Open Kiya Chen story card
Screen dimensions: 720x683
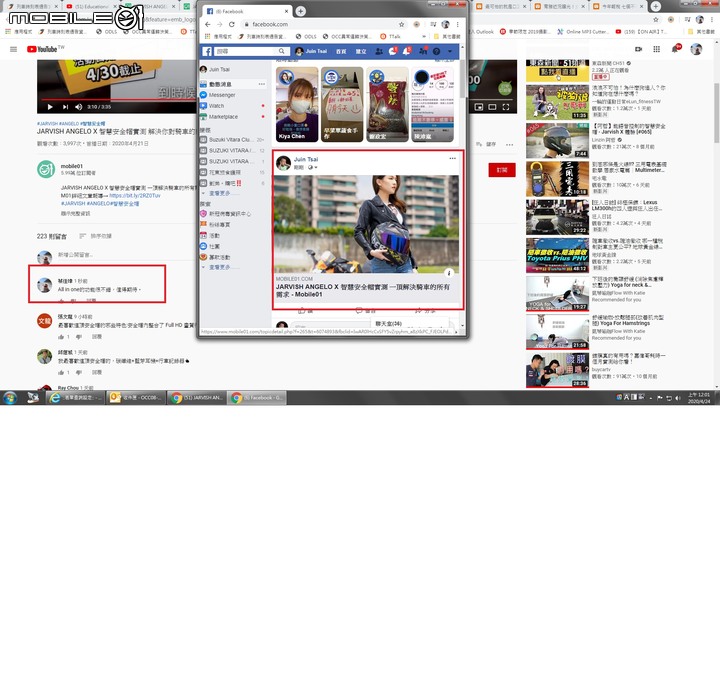point(297,104)
